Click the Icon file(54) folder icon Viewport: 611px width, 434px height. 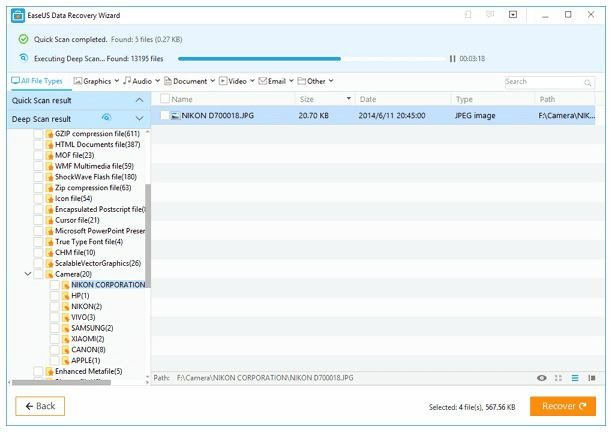(x=49, y=199)
